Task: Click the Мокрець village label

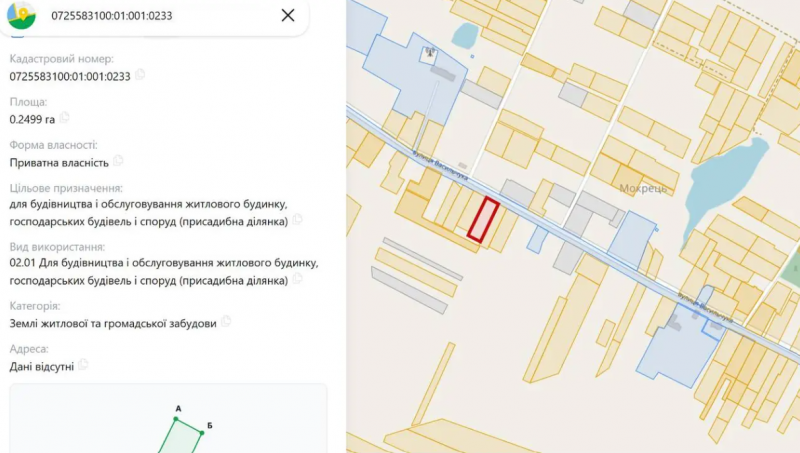Action: [643, 189]
